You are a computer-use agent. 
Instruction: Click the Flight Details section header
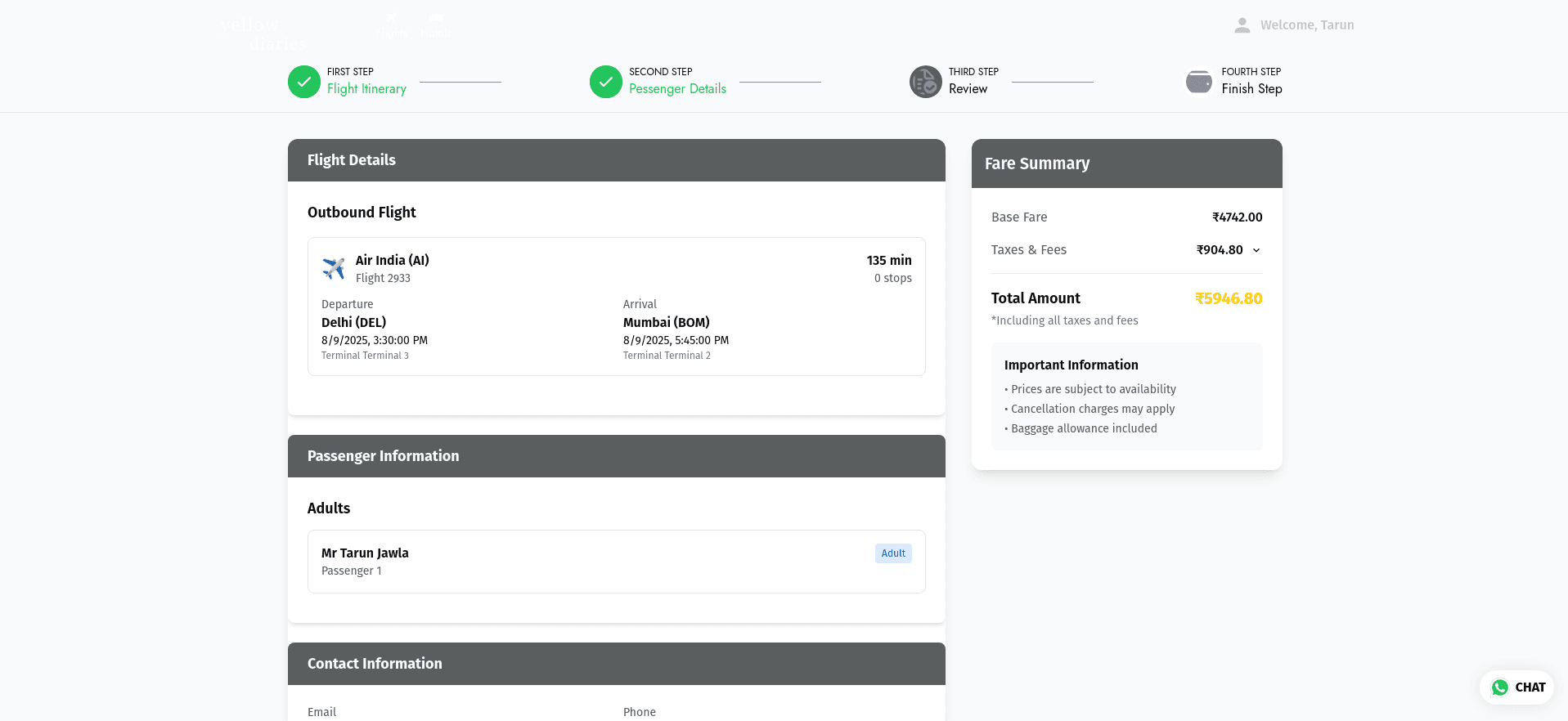(x=617, y=160)
